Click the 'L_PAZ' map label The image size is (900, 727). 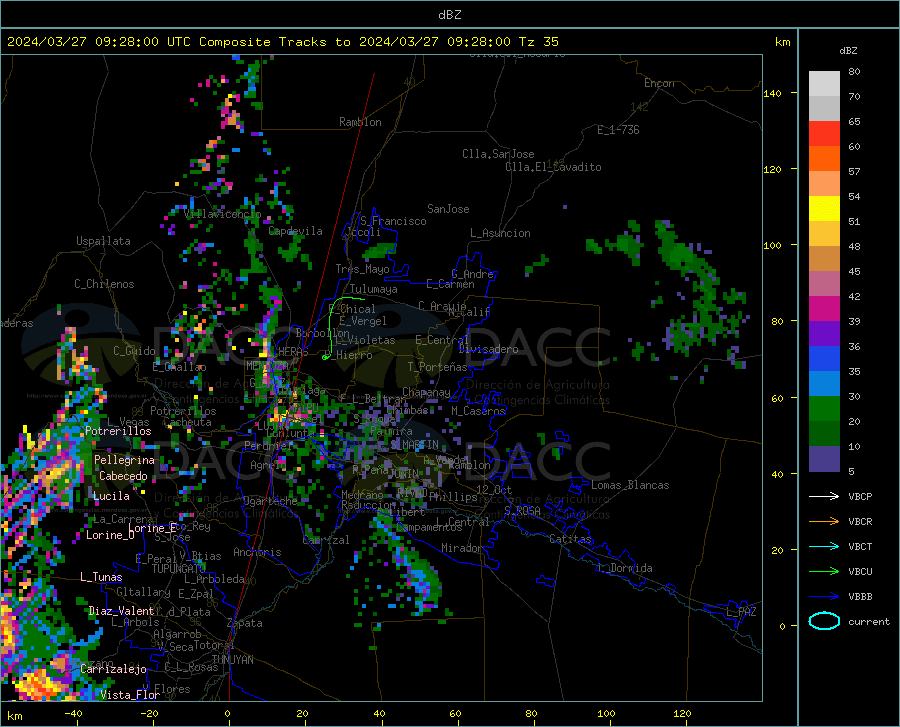[742, 612]
